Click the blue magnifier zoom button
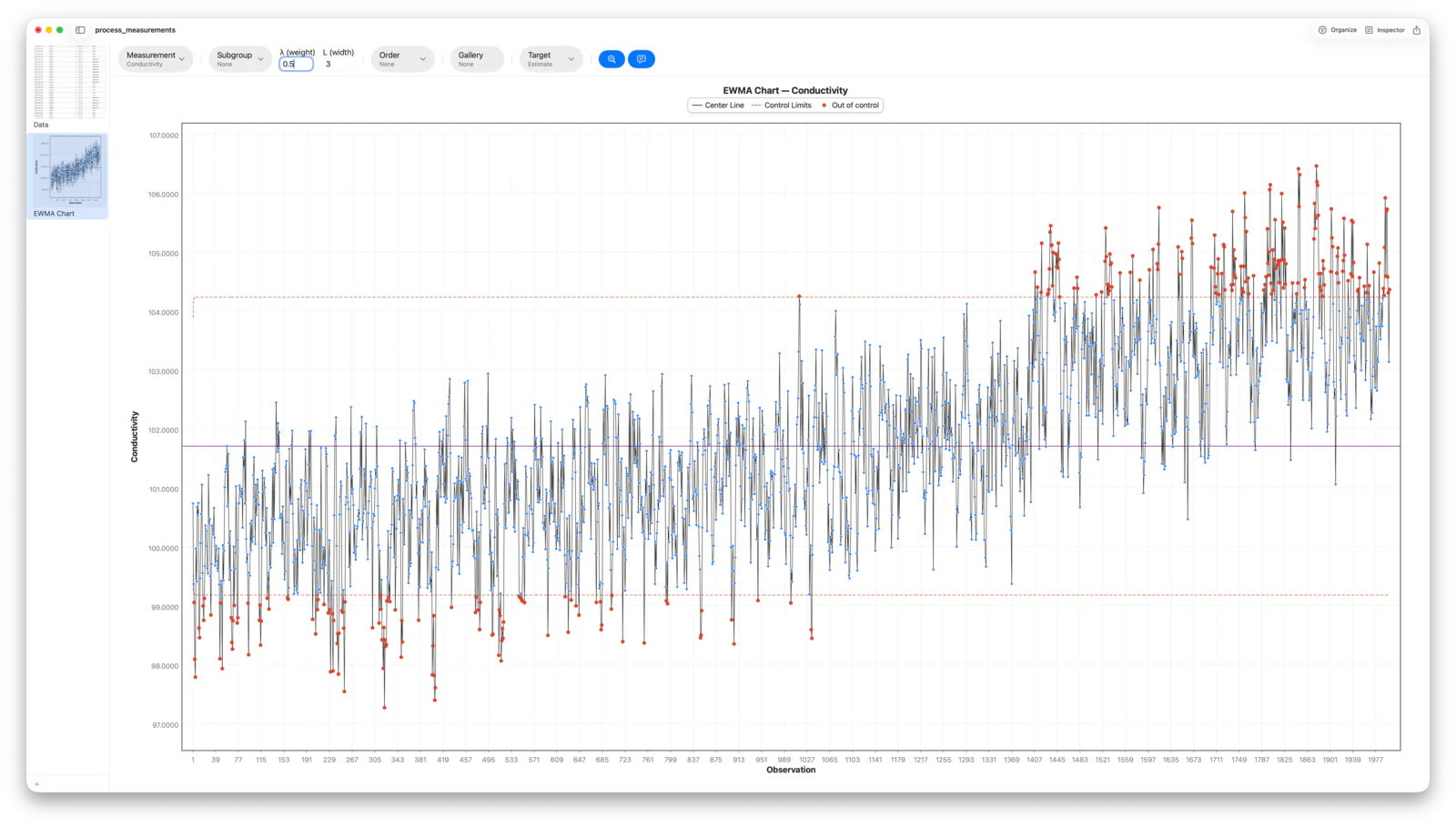The height and width of the screenshot is (827, 1456). click(x=612, y=59)
